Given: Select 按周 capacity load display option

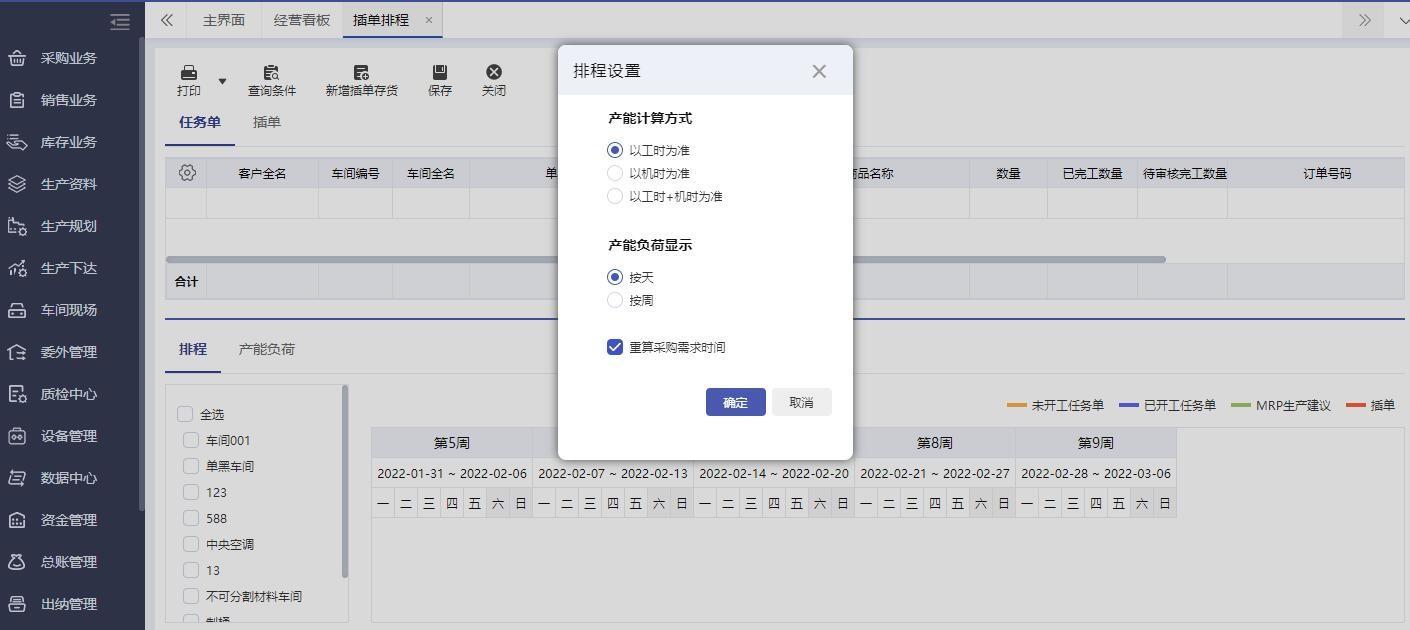Looking at the screenshot, I should 615,300.
